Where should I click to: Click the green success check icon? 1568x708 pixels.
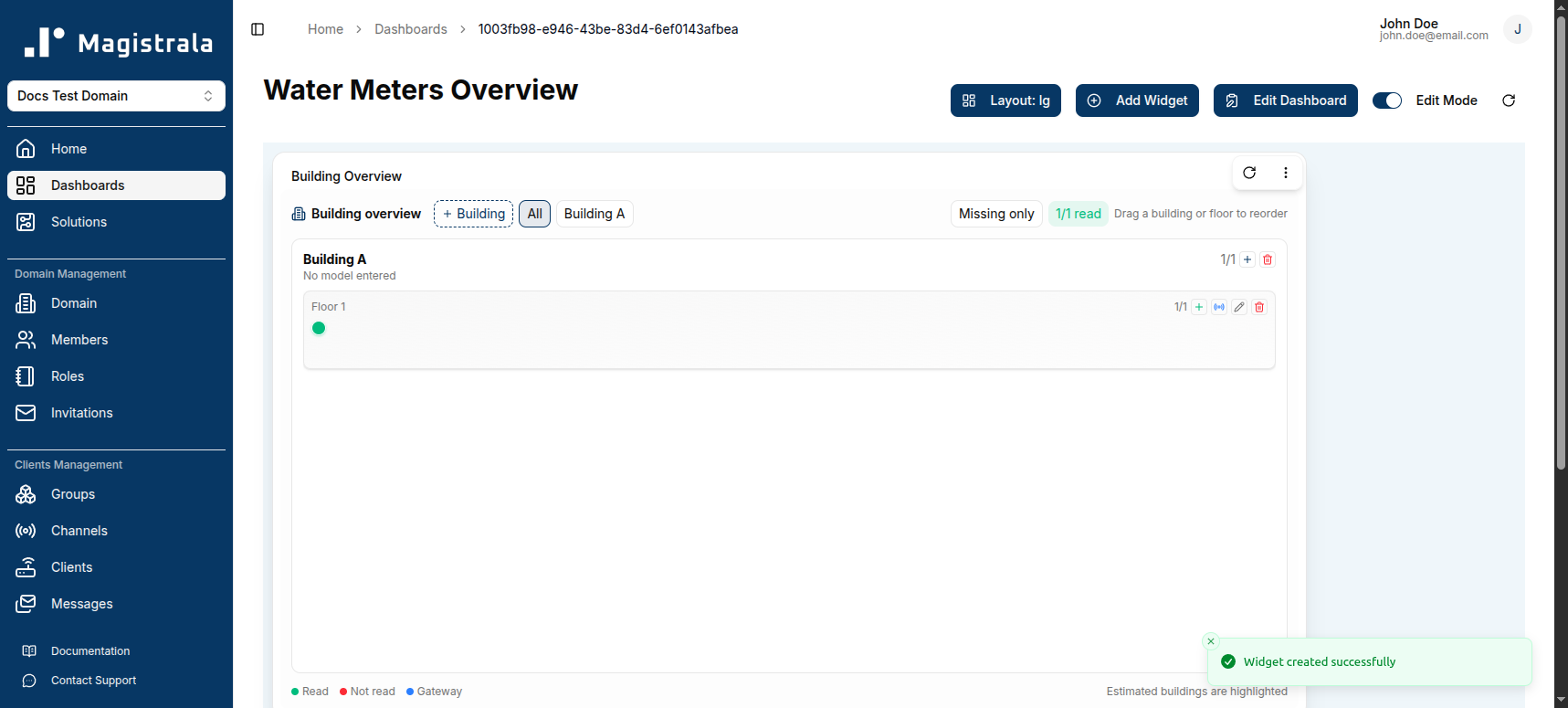[1228, 661]
